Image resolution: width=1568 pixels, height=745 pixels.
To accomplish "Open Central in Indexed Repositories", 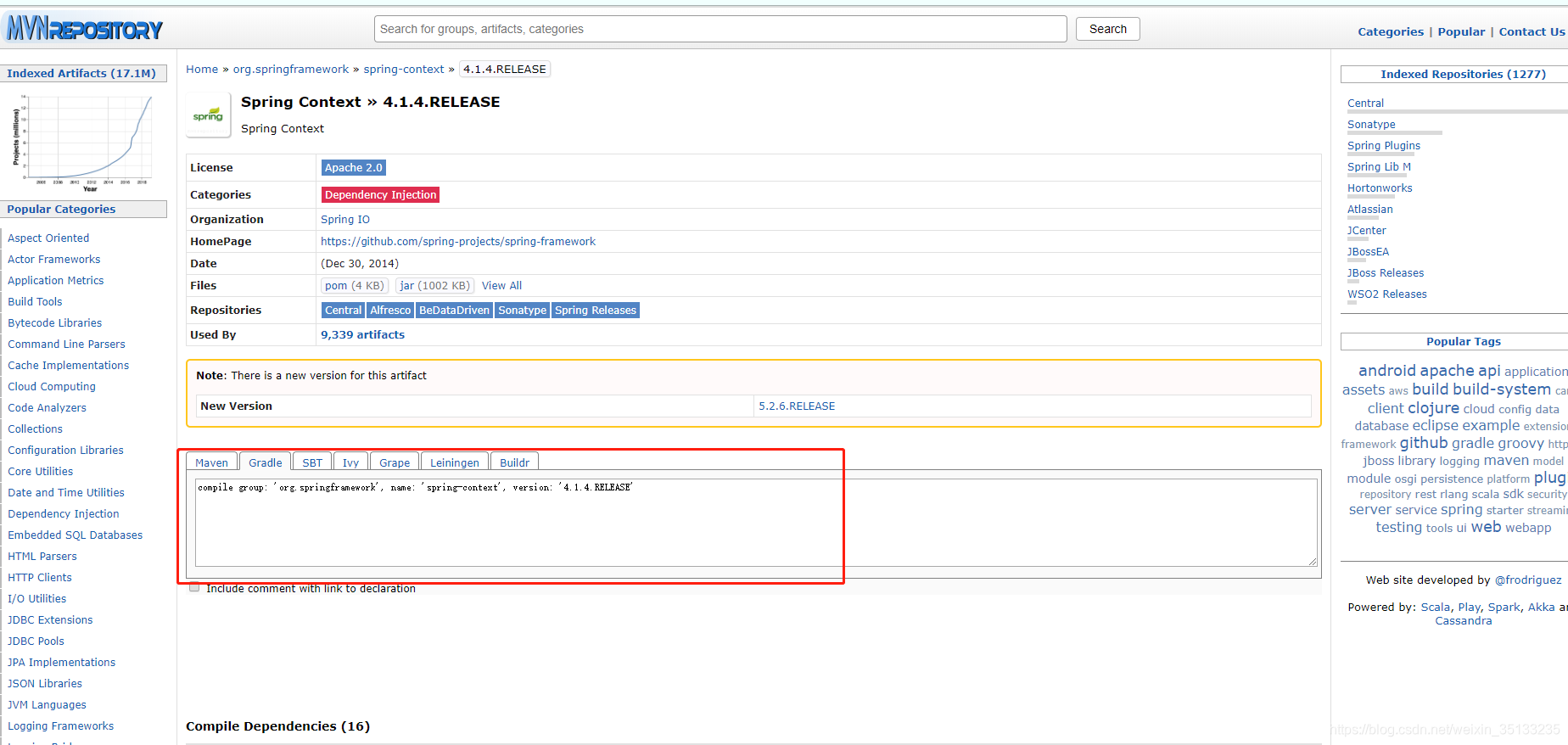I will [x=1365, y=104].
